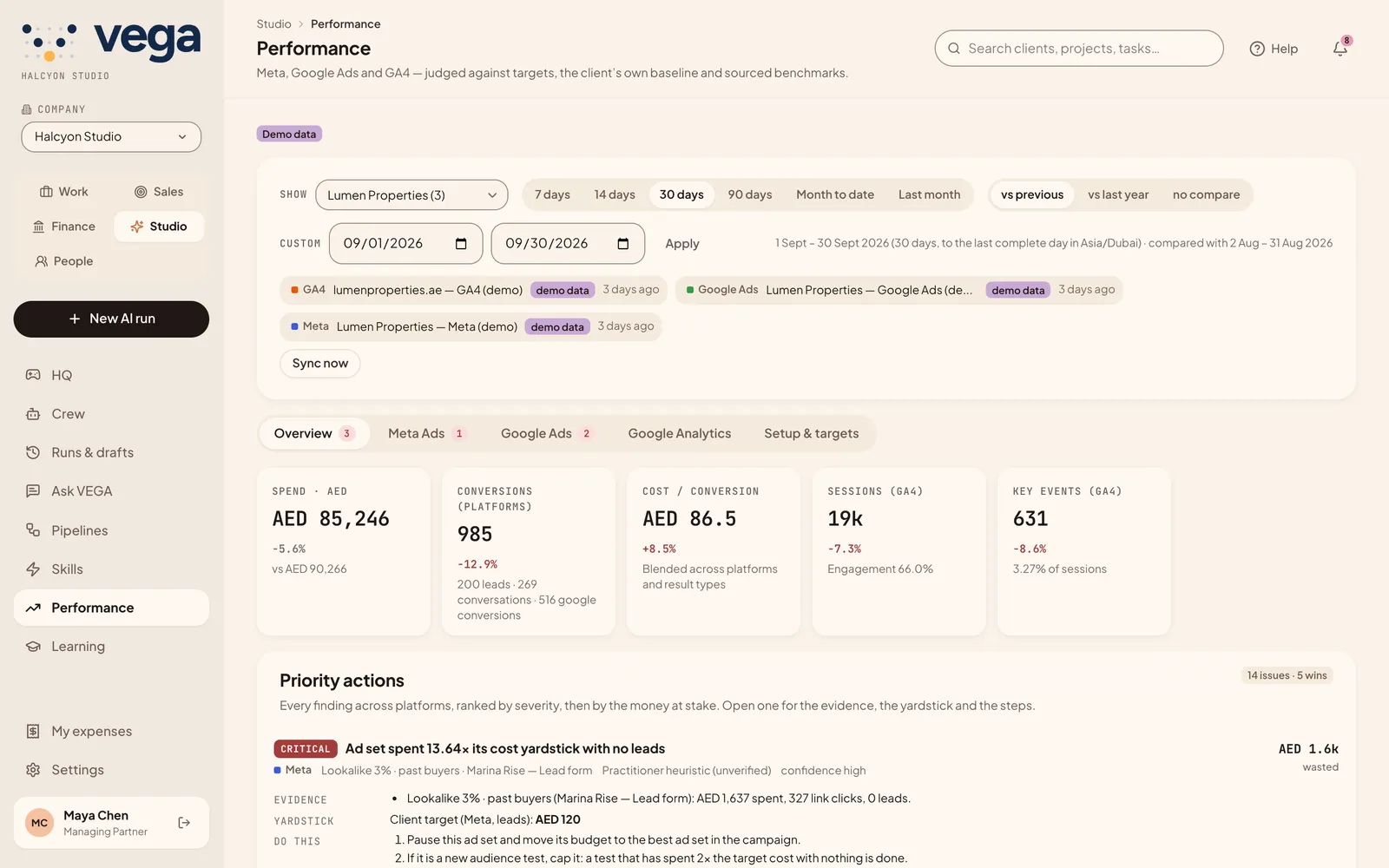Click the New AI run button
This screenshot has width=1389, height=868.
click(x=111, y=319)
